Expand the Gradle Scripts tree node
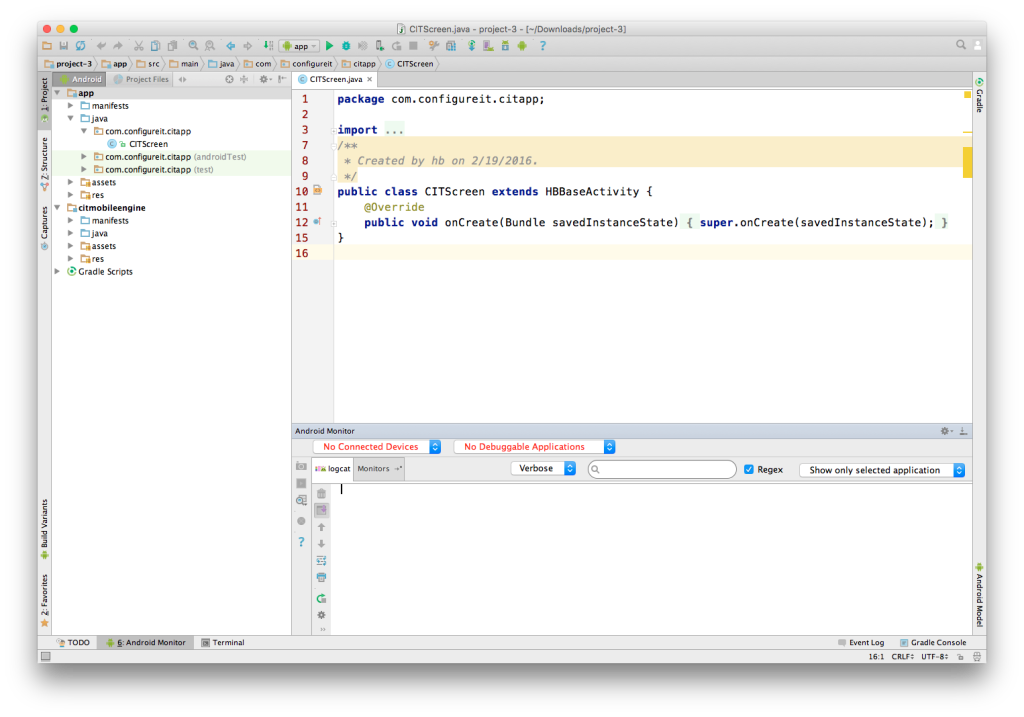Viewport: 1024px width, 717px height. (x=59, y=272)
